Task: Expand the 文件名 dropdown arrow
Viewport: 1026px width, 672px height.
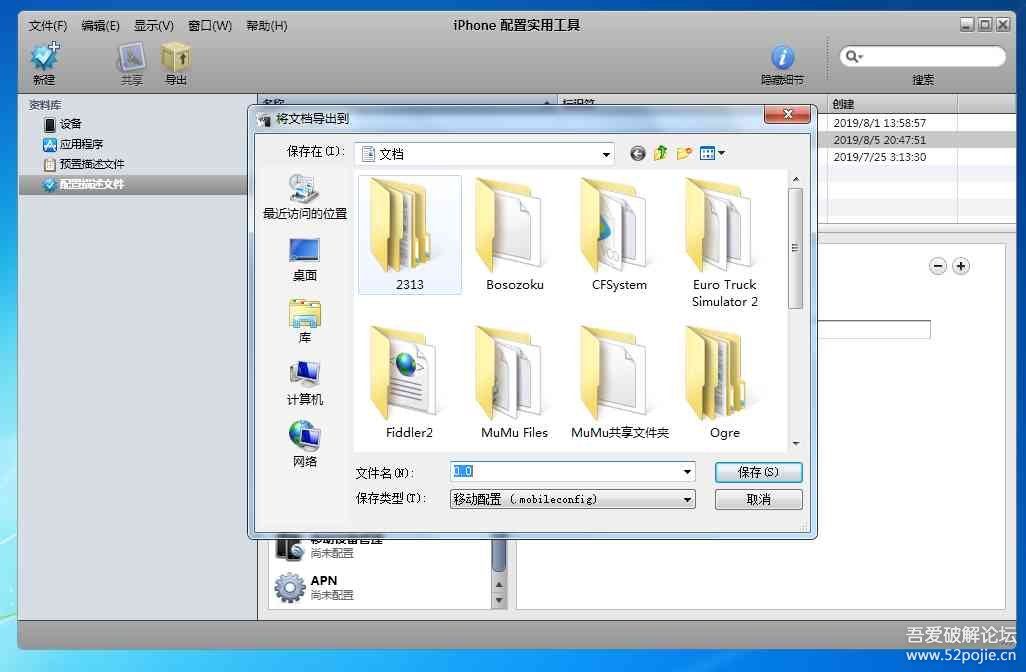Action: pos(687,472)
